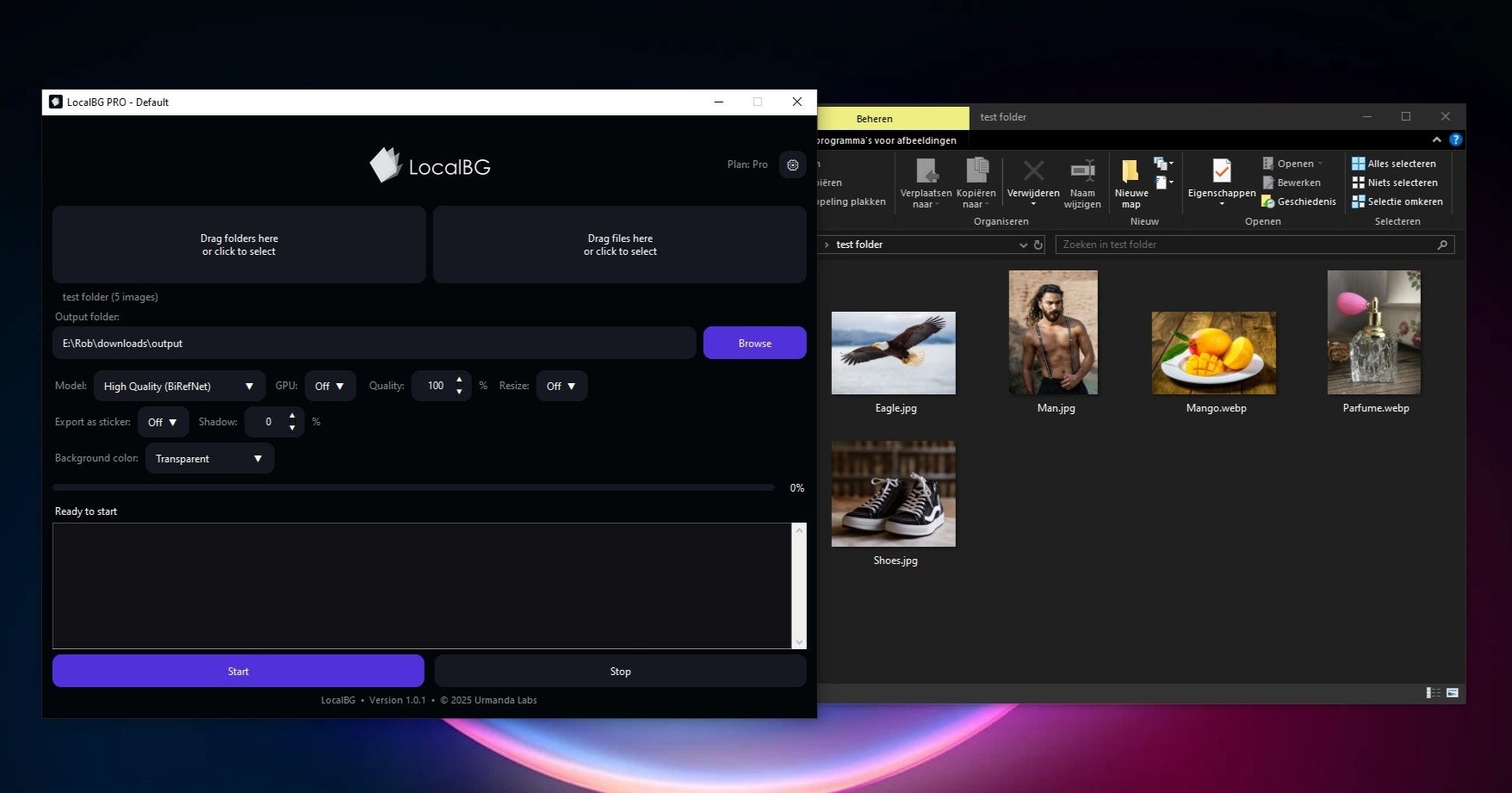Decrease the Quality value with down arrow
1512x793 pixels.
459,392
